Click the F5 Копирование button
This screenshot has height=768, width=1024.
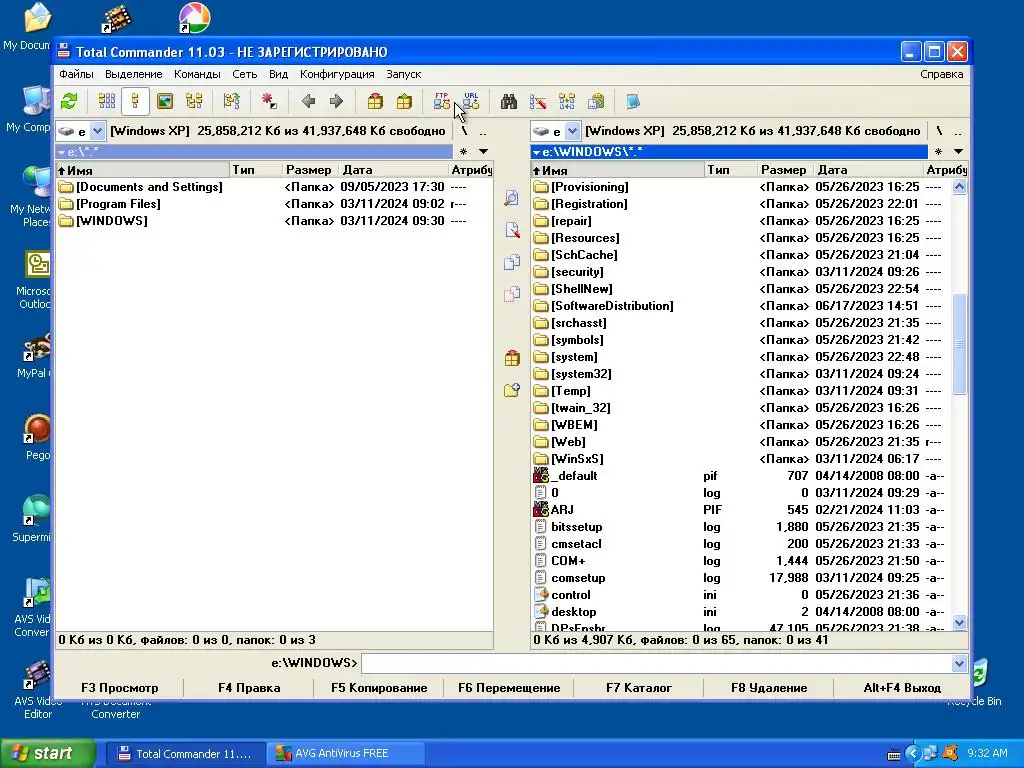379,688
